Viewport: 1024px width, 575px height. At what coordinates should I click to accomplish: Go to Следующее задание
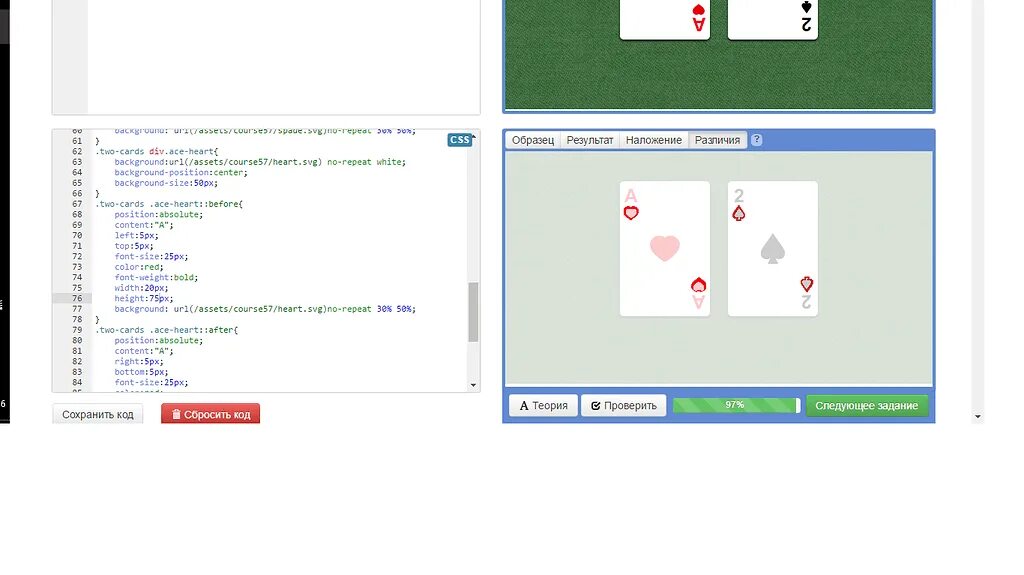867,405
